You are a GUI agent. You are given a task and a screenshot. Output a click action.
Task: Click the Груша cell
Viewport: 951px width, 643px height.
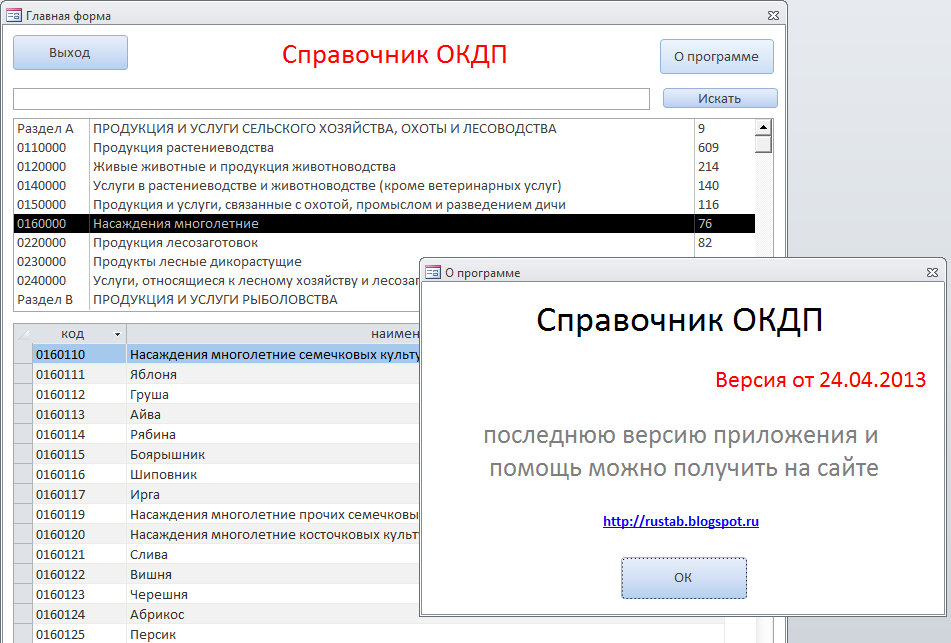(x=274, y=394)
